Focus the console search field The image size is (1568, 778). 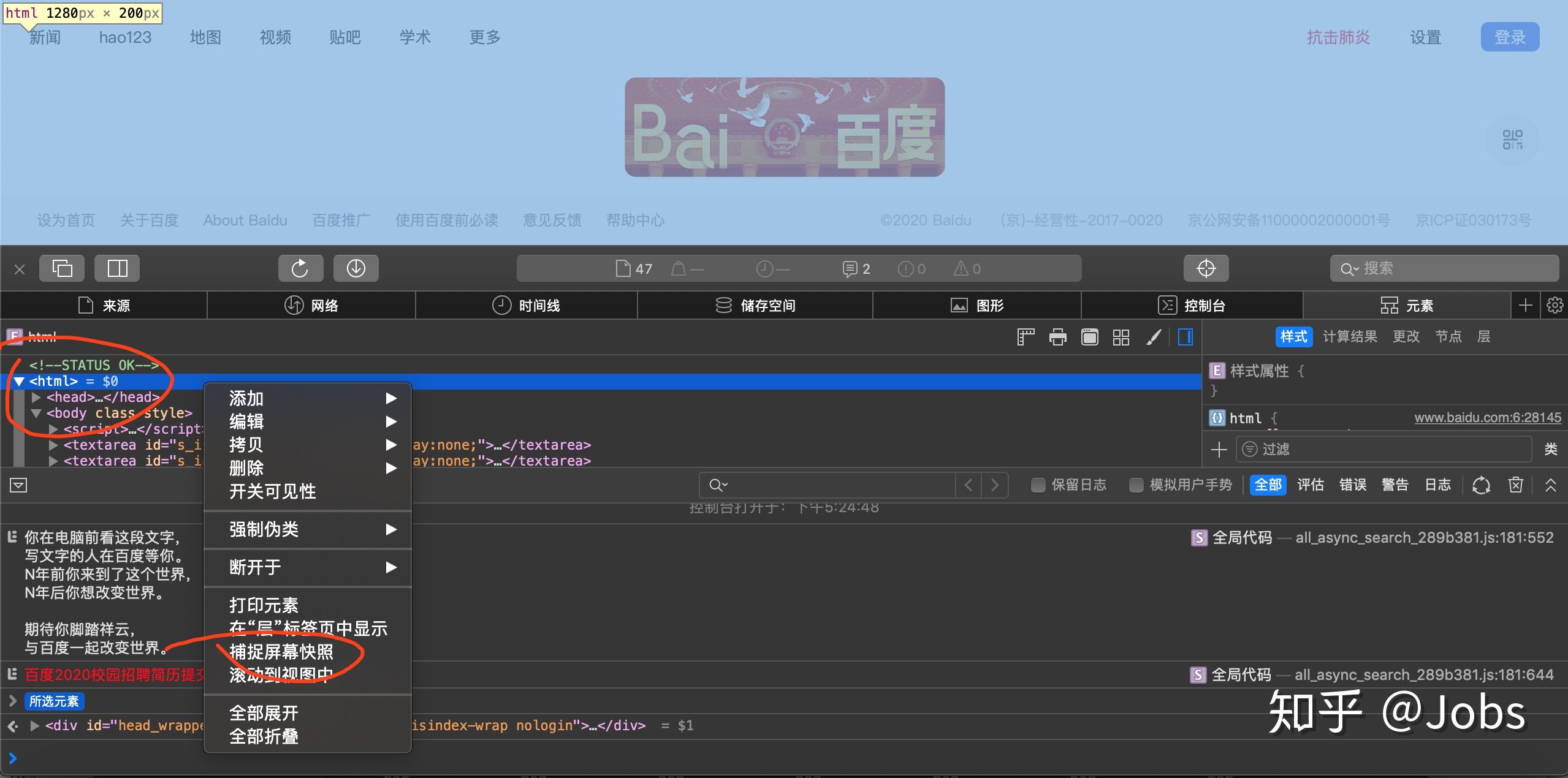pyautogui.click(x=827, y=485)
